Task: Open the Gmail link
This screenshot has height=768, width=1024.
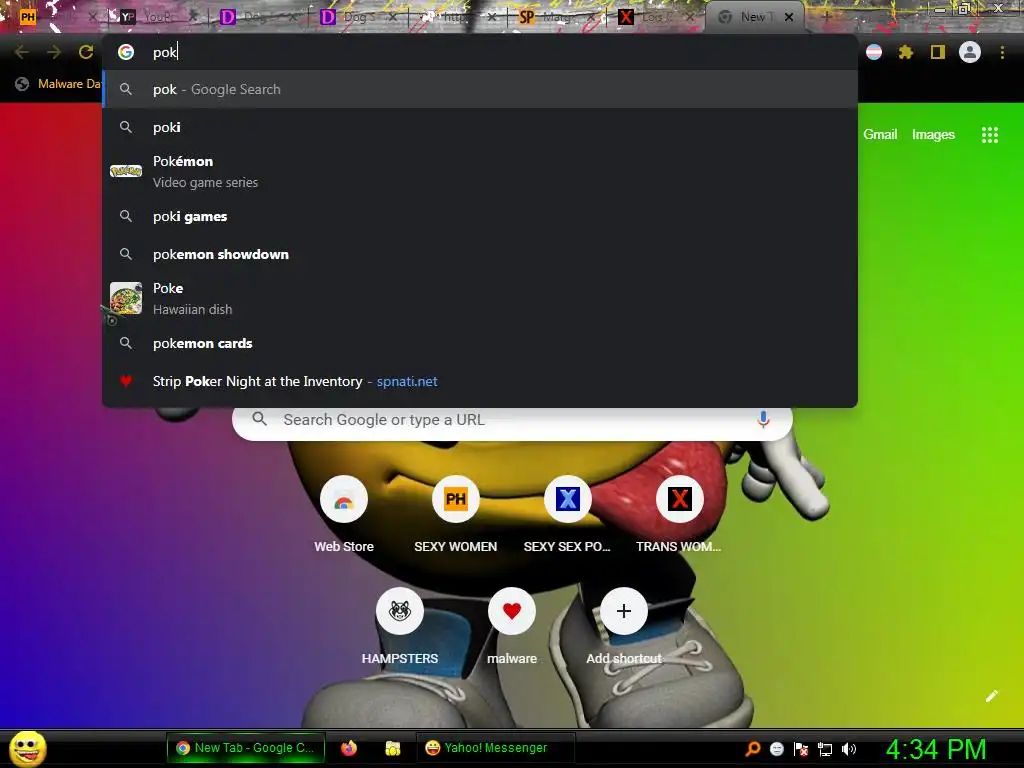Action: coord(880,134)
